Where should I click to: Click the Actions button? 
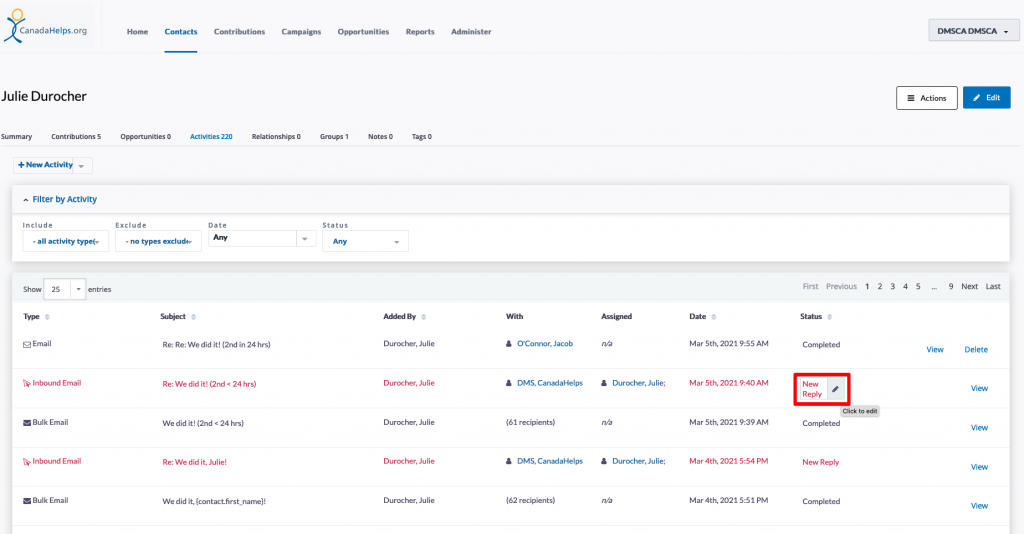[927, 98]
